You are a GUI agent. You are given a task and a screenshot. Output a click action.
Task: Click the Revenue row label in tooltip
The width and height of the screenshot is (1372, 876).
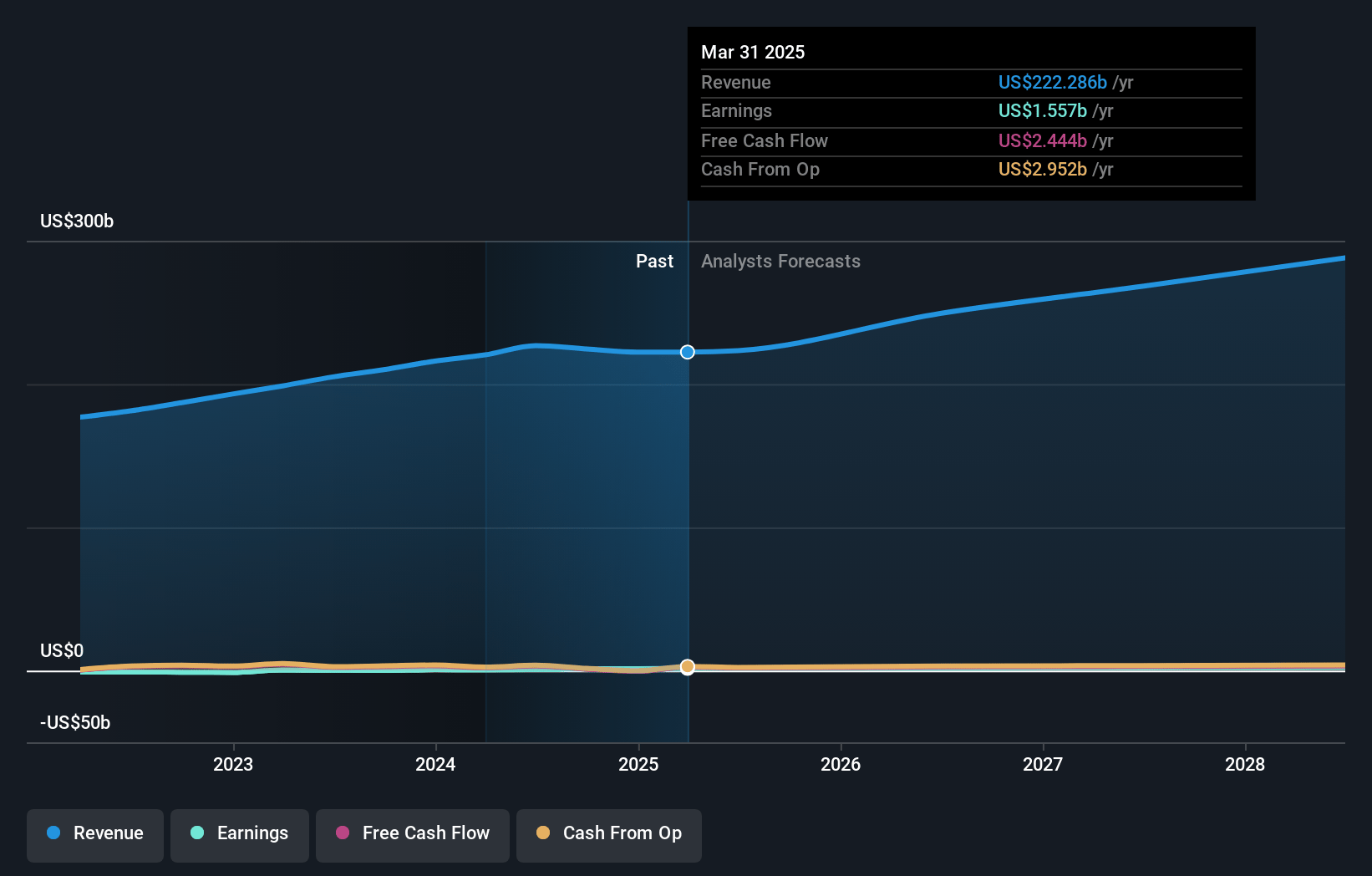pyautogui.click(x=736, y=82)
